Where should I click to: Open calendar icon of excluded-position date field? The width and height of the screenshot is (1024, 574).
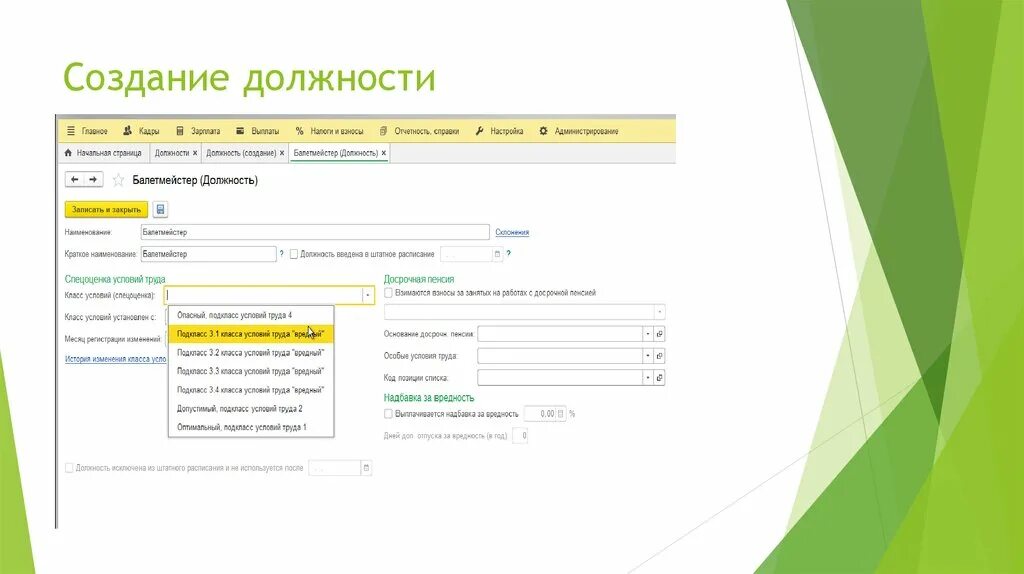tap(366, 468)
